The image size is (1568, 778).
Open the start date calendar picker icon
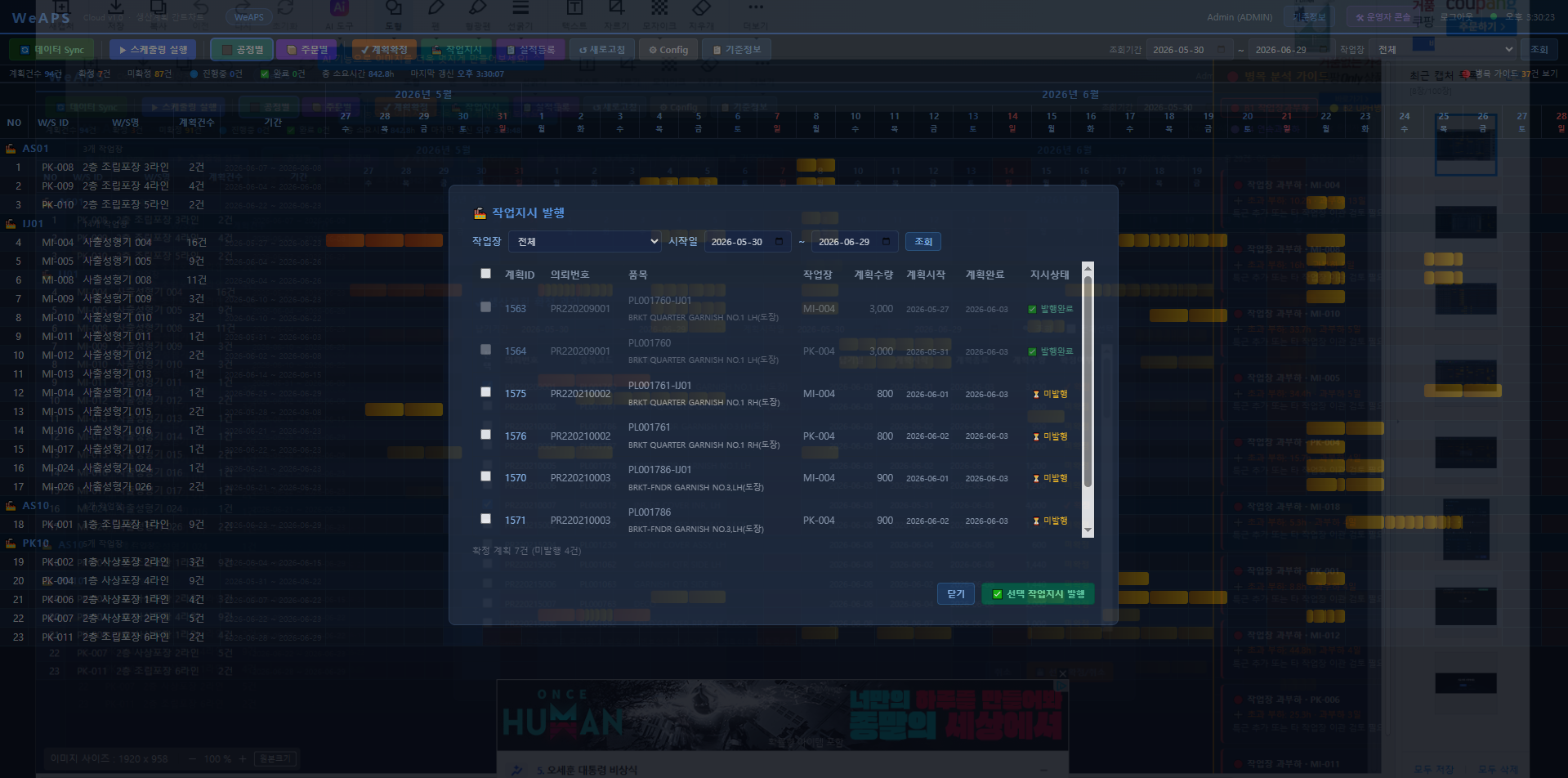click(779, 242)
